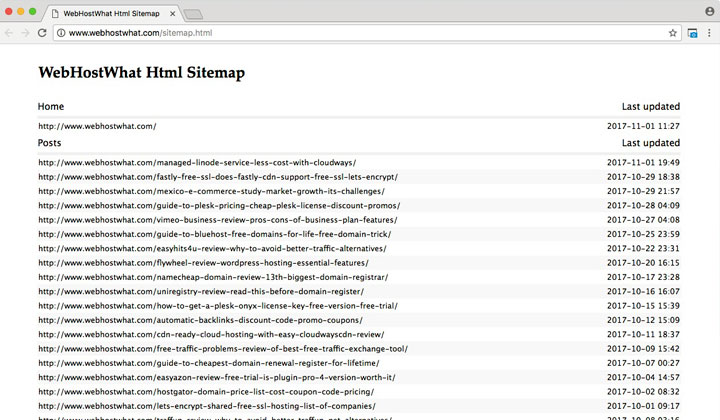Open the Chrome three-dot menu

[709, 33]
